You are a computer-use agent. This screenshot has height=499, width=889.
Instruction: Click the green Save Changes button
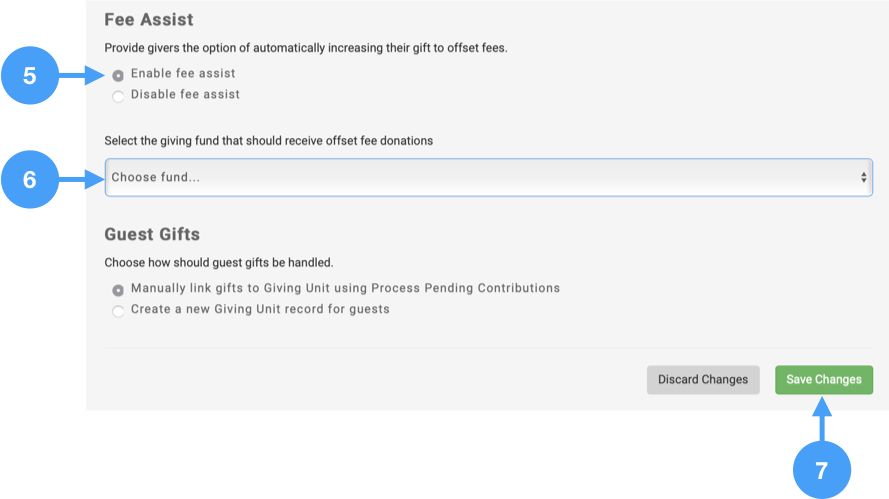pyautogui.click(x=823, y=380)
